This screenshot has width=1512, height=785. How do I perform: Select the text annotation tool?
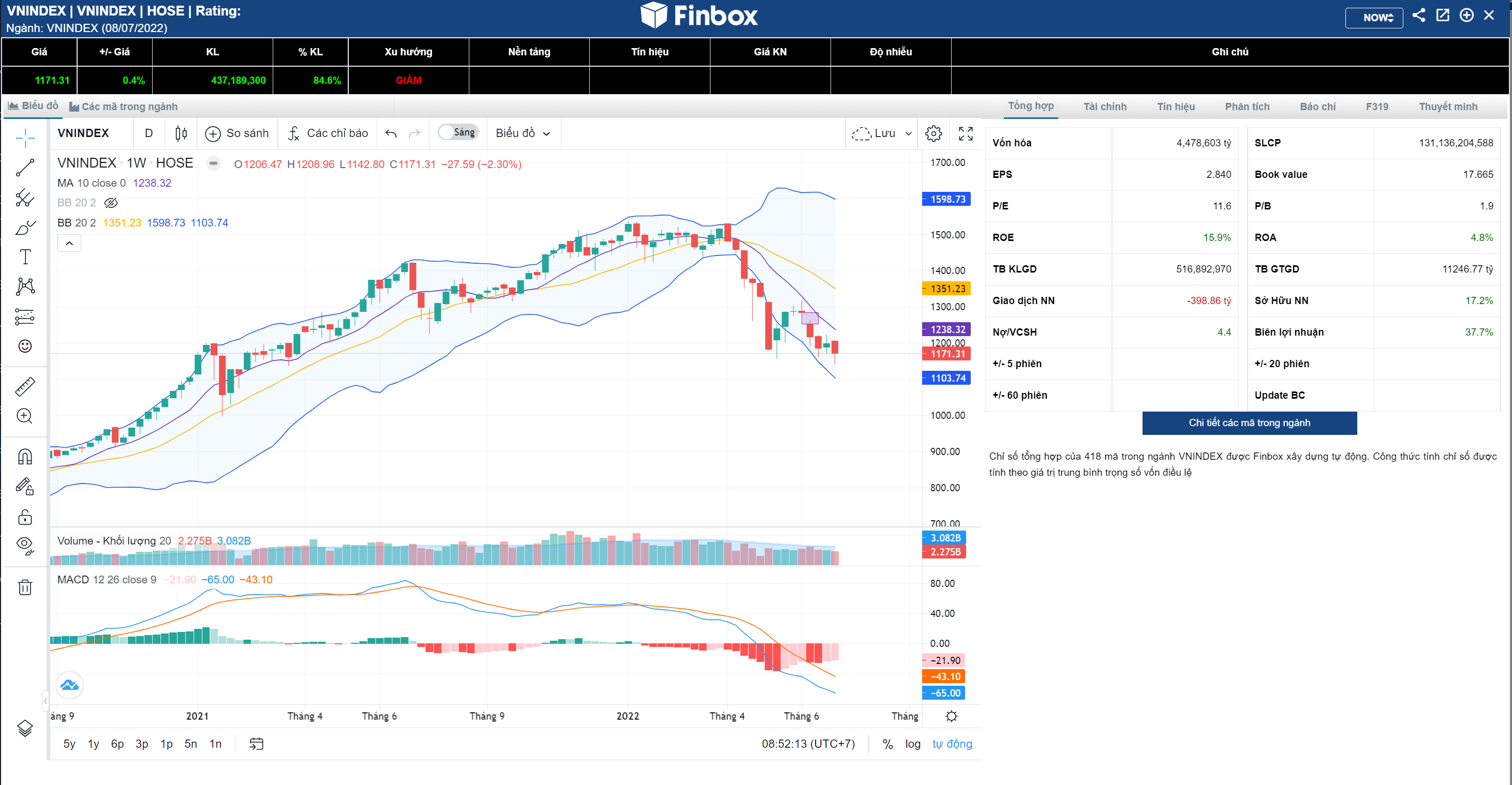coord(25,257)
